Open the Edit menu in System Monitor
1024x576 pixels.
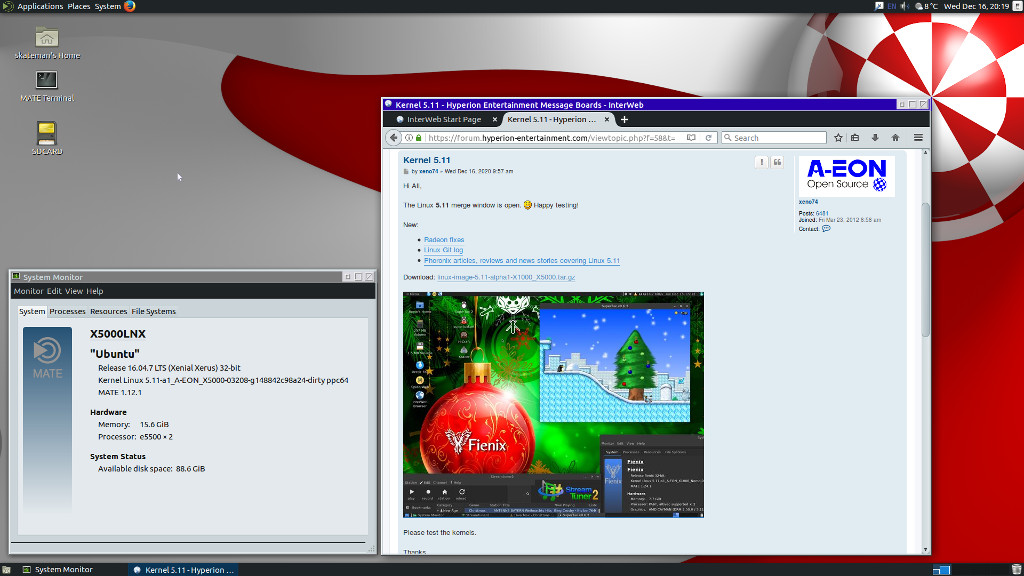click(x=54, y=291)
